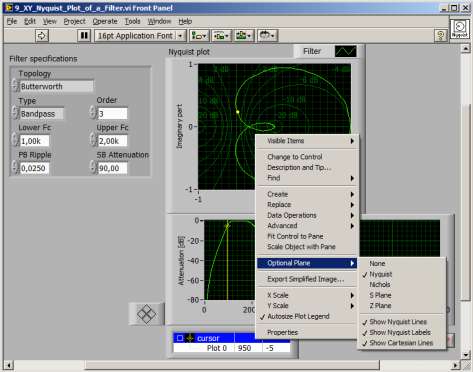473x372 pixels.
Task: Adjust the SB Attenuation stepper
Action: pos(93,168)
